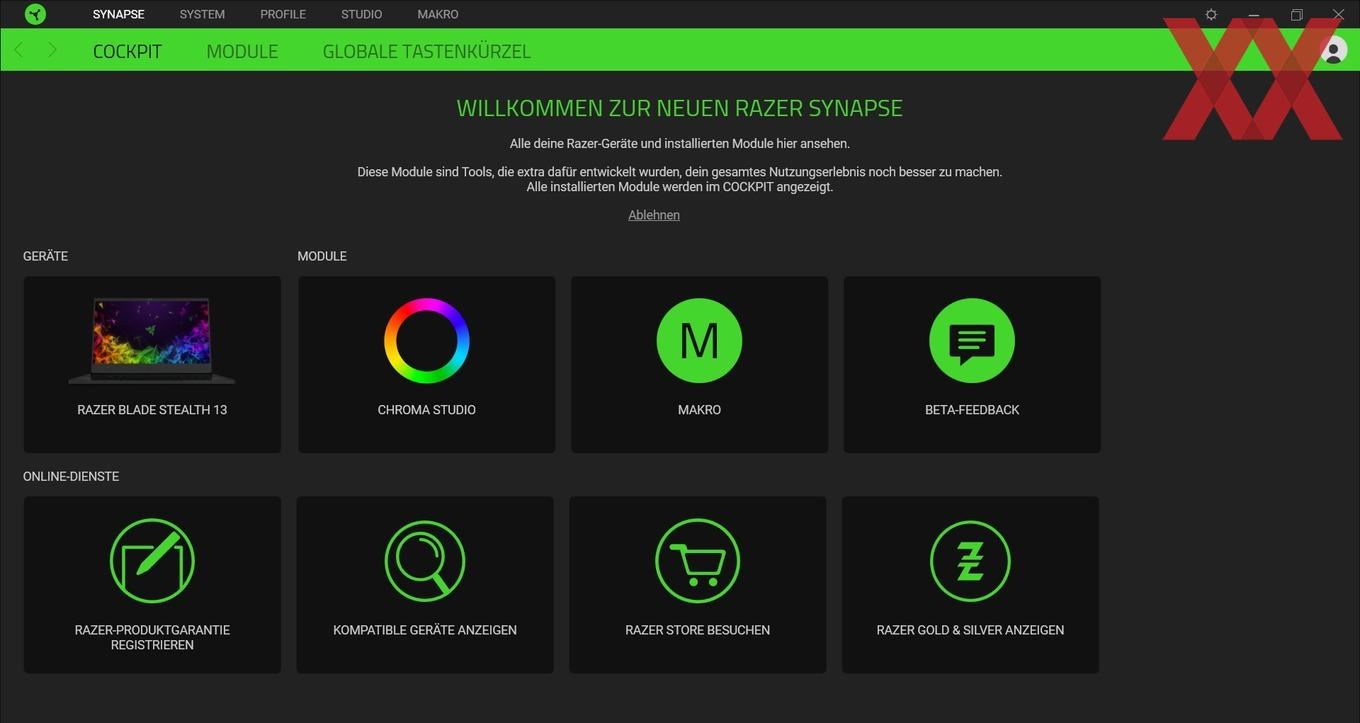Select the COCKPIT subtab
Viewport: 1360px width, 723px height.
click(x=127, y=51)
